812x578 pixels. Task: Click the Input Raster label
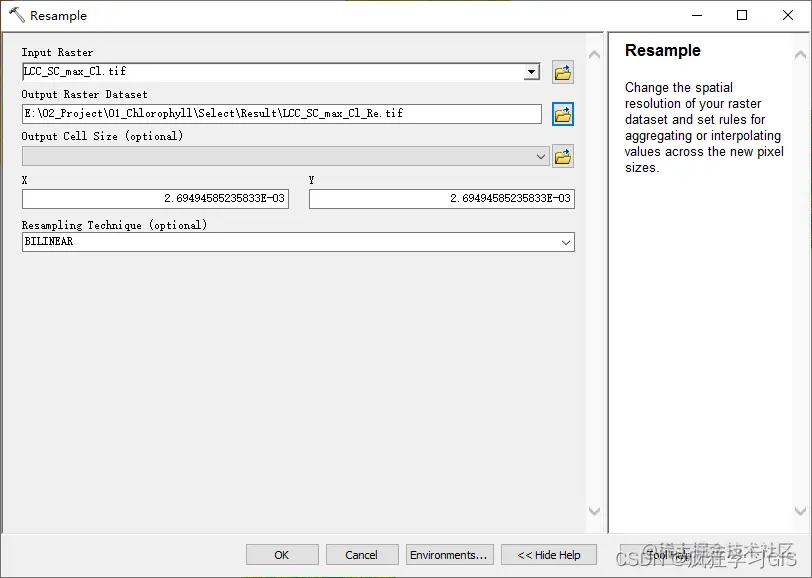(x=57, y=52)
